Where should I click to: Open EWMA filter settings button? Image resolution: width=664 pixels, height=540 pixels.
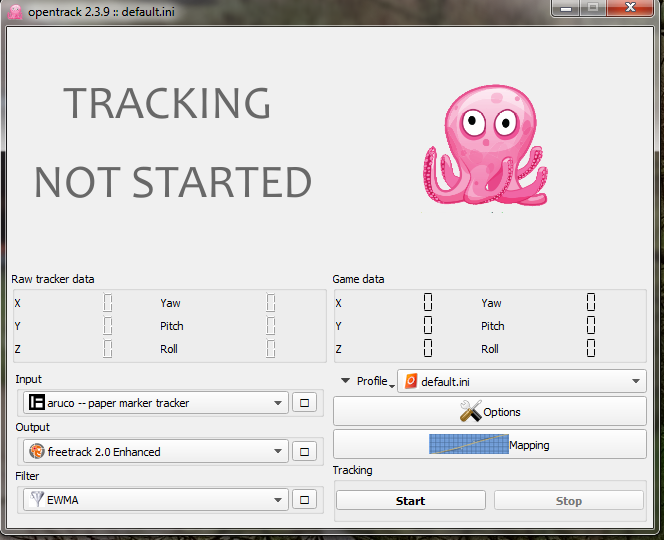click(304, 500)
